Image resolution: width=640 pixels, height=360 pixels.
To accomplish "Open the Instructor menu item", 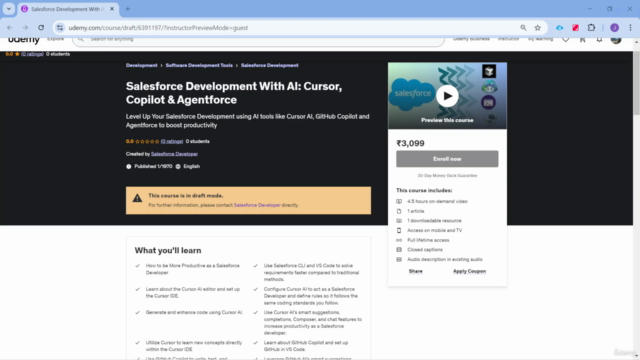I will (509, 39).
